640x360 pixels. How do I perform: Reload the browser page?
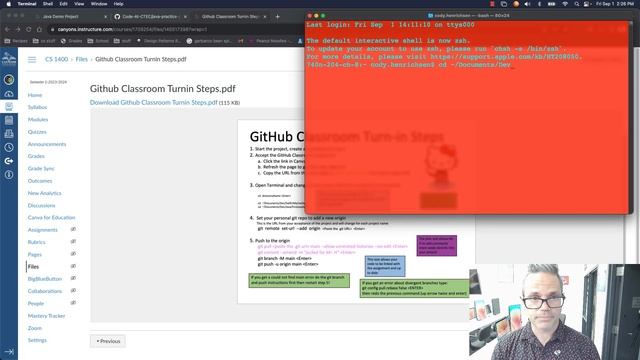coord(29,29)
